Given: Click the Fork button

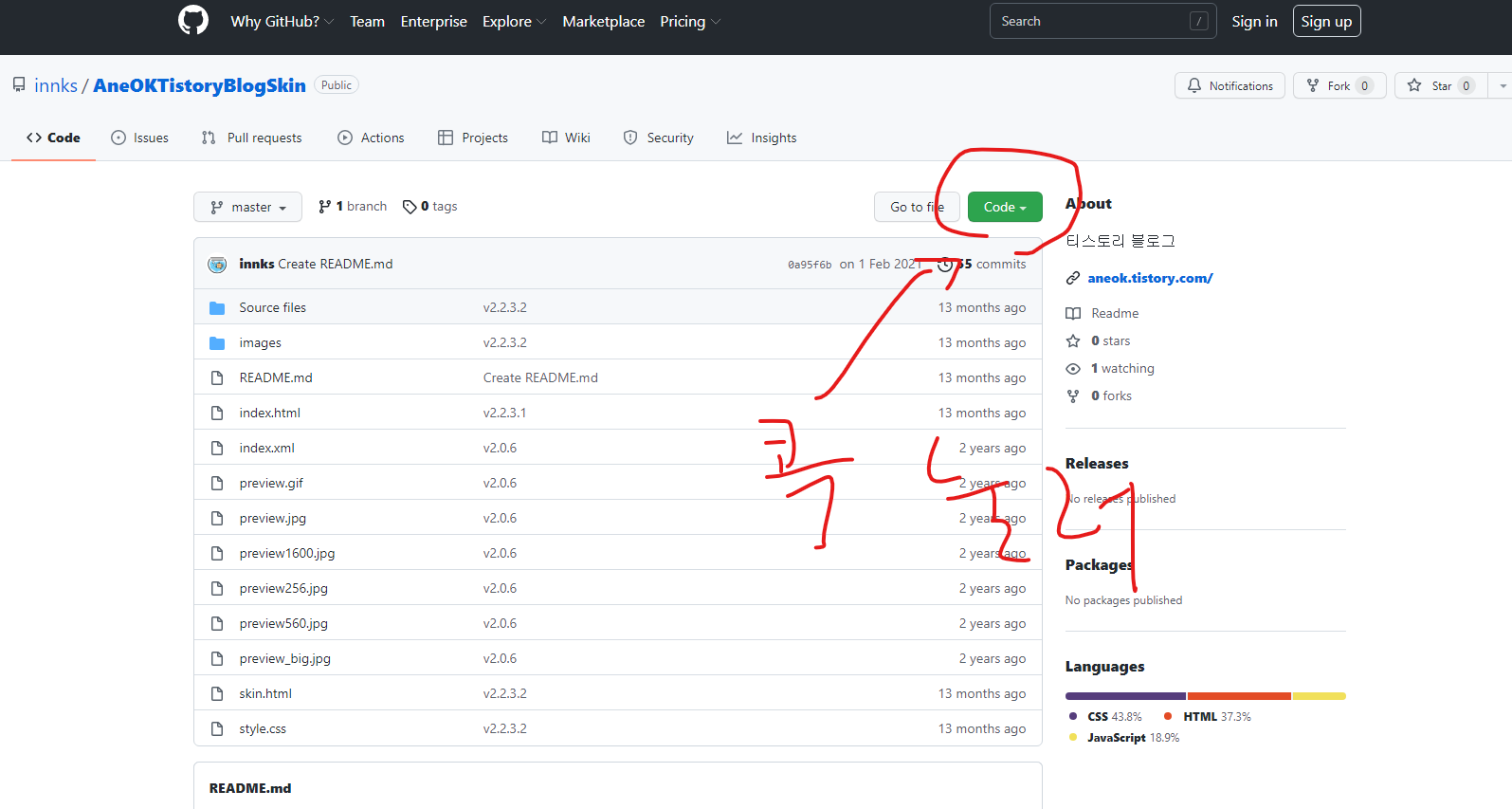Looking at the screenshot, I should tap(1339, 85).
